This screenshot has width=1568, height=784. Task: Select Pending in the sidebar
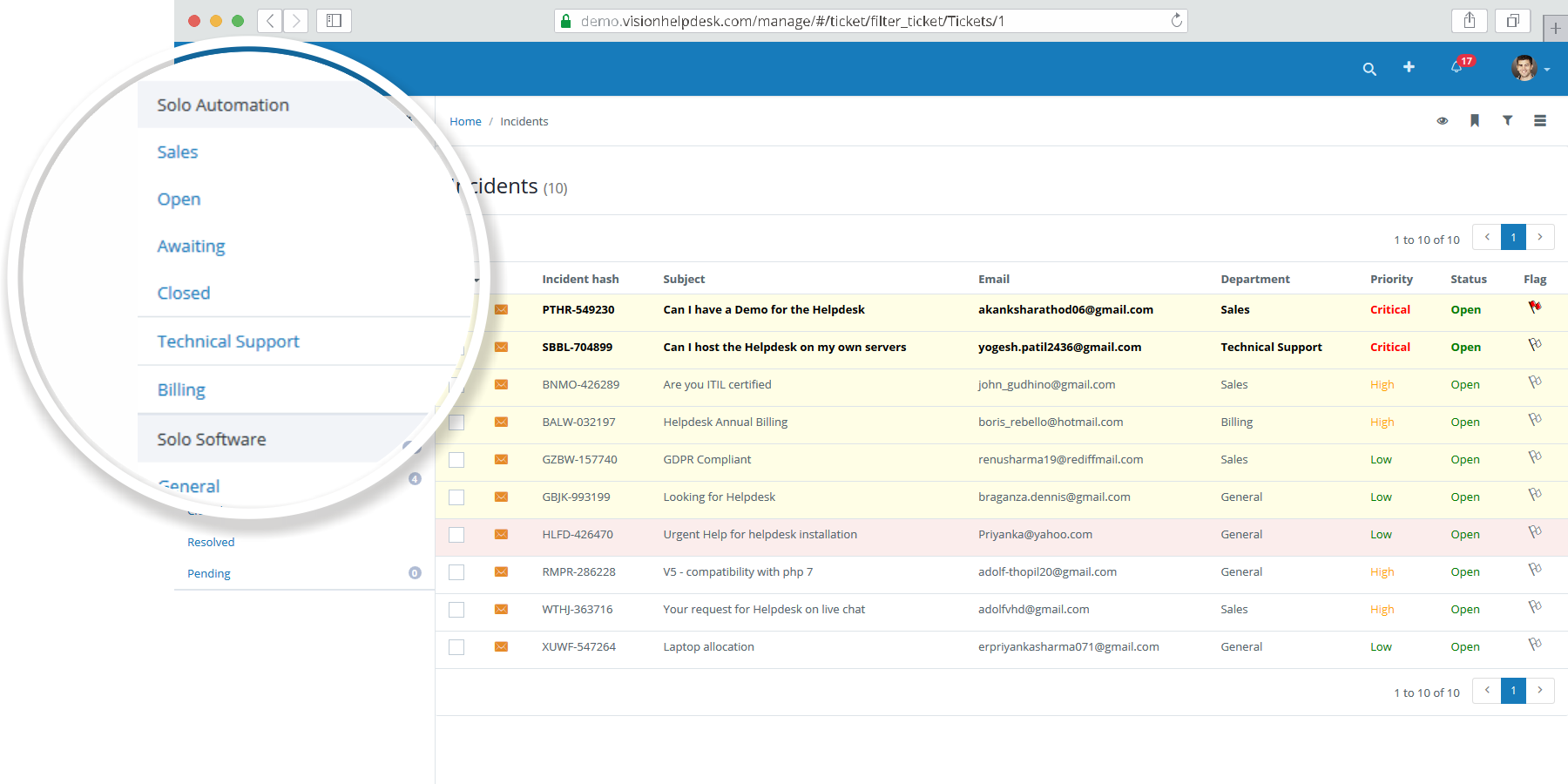[x=209, y=573]
